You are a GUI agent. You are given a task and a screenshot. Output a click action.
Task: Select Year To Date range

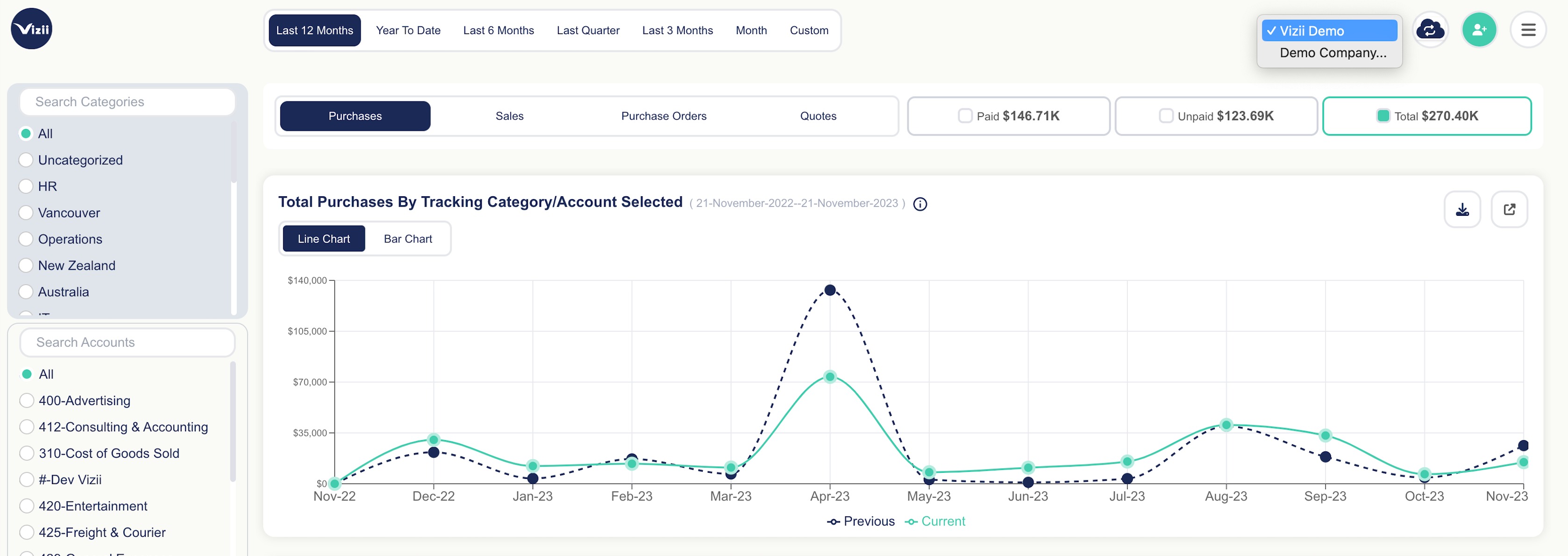tap(408, 30)
